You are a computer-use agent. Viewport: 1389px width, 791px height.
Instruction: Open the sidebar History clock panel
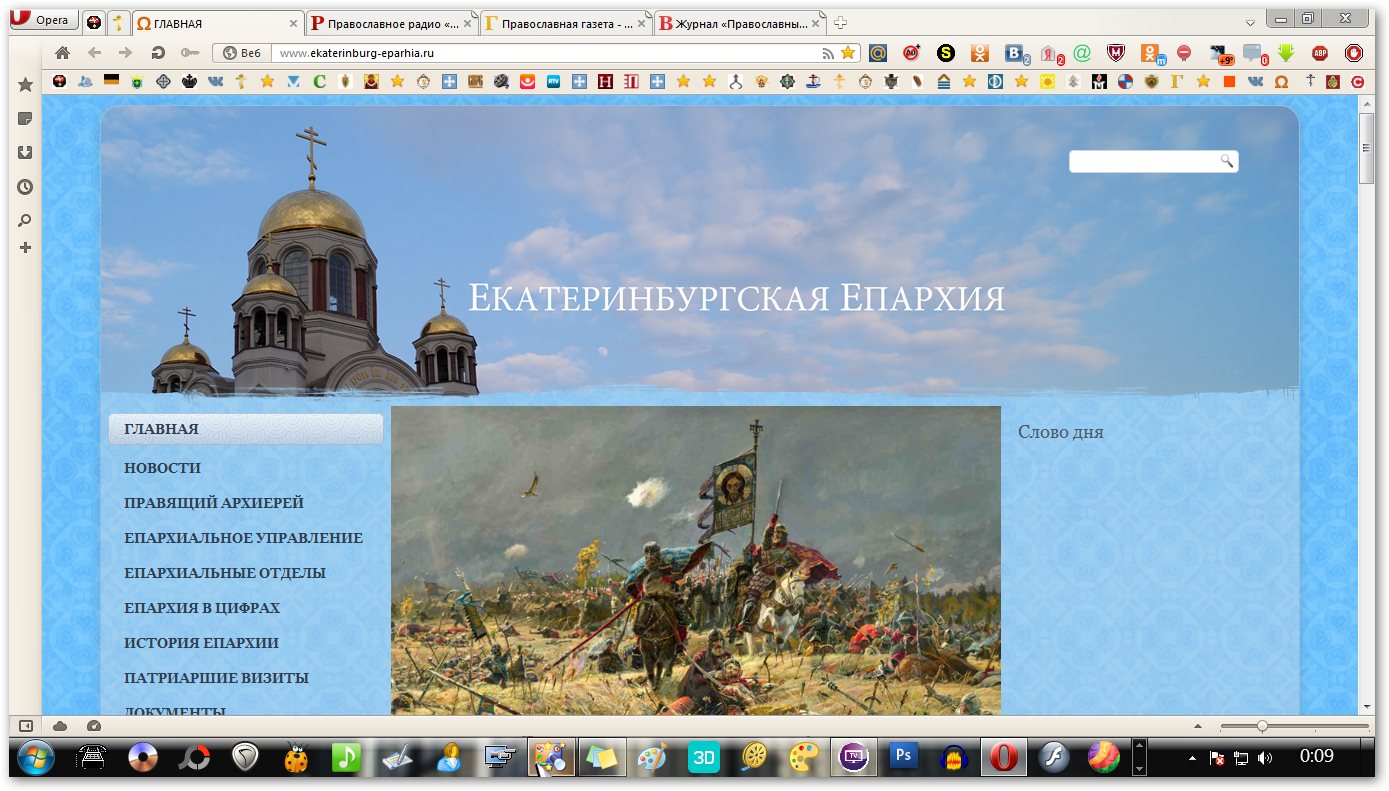pyautogui.click(x=25, y=187)
